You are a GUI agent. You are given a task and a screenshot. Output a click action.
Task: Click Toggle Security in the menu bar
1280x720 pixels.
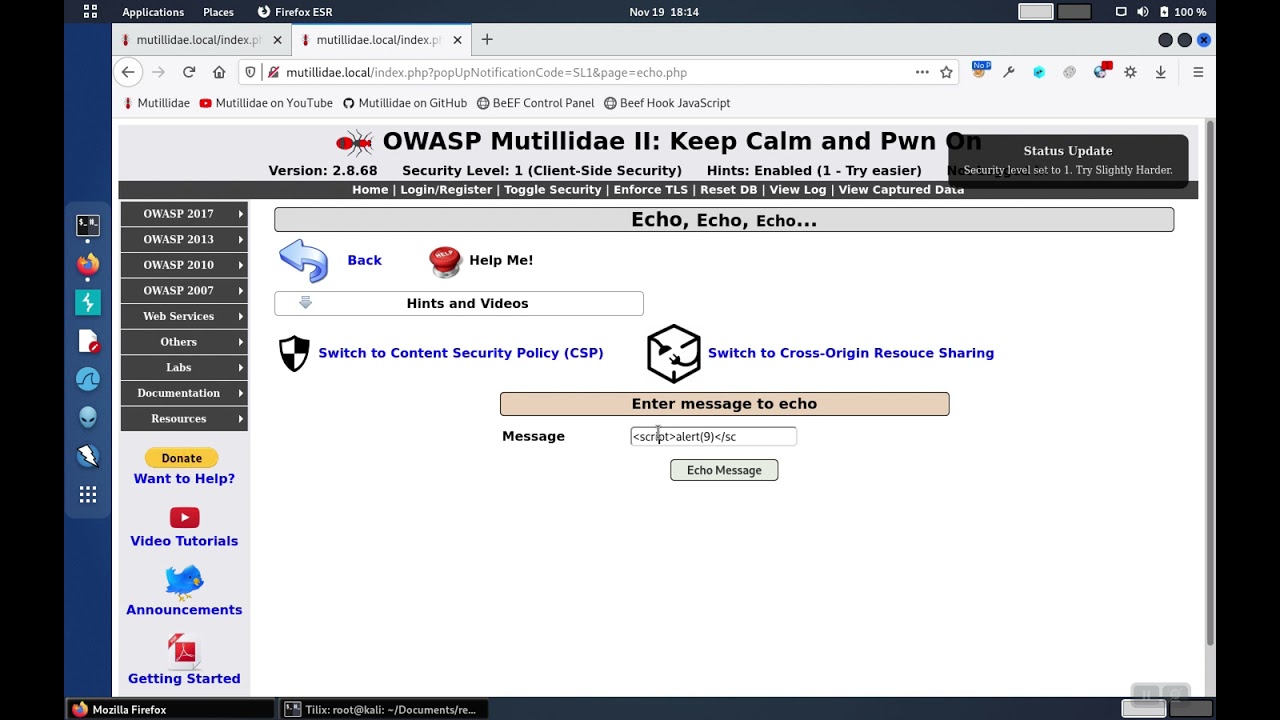click(x=553, y=190)
